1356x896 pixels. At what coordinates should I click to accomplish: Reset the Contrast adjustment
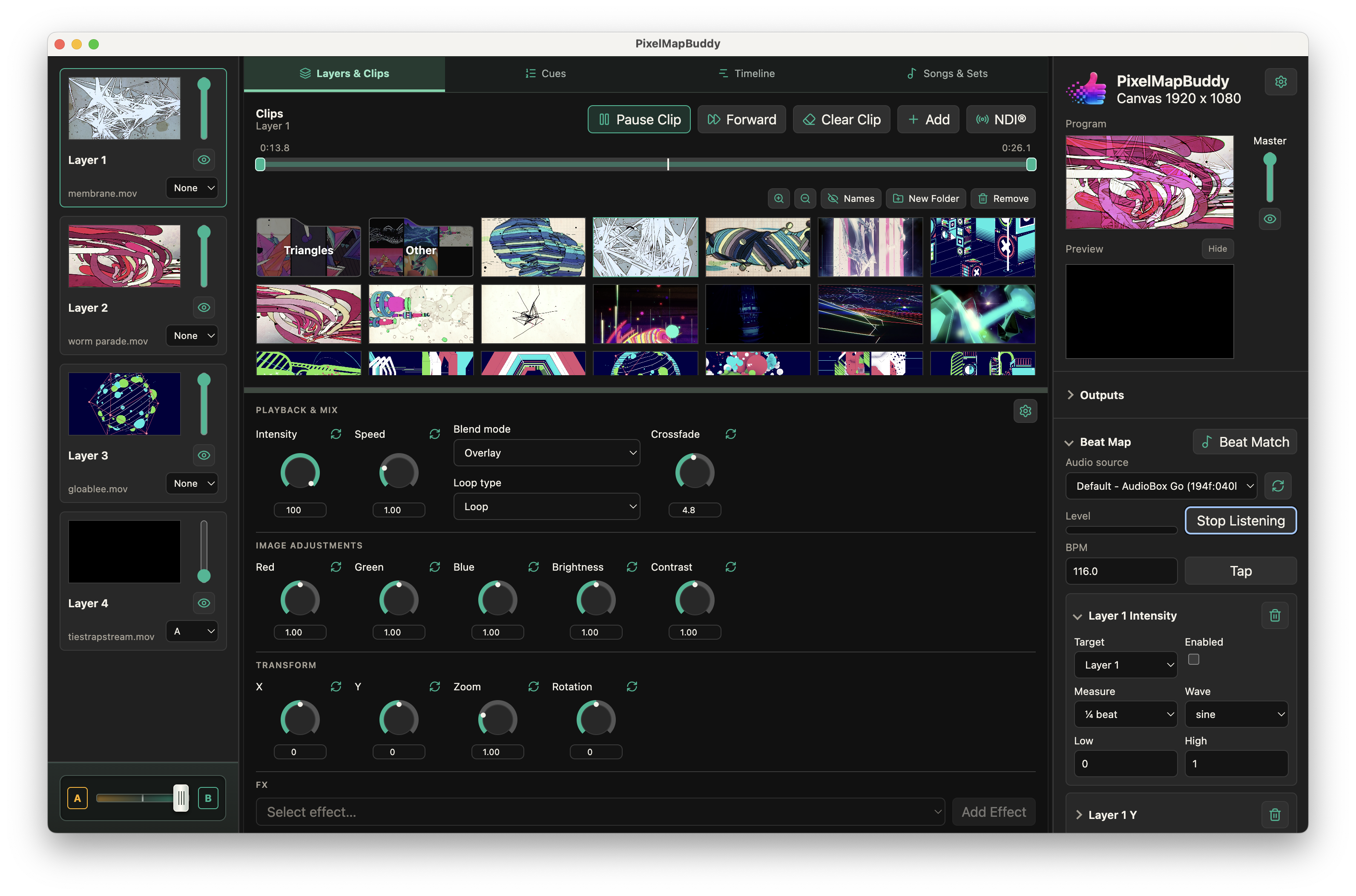tap(730, 567)
